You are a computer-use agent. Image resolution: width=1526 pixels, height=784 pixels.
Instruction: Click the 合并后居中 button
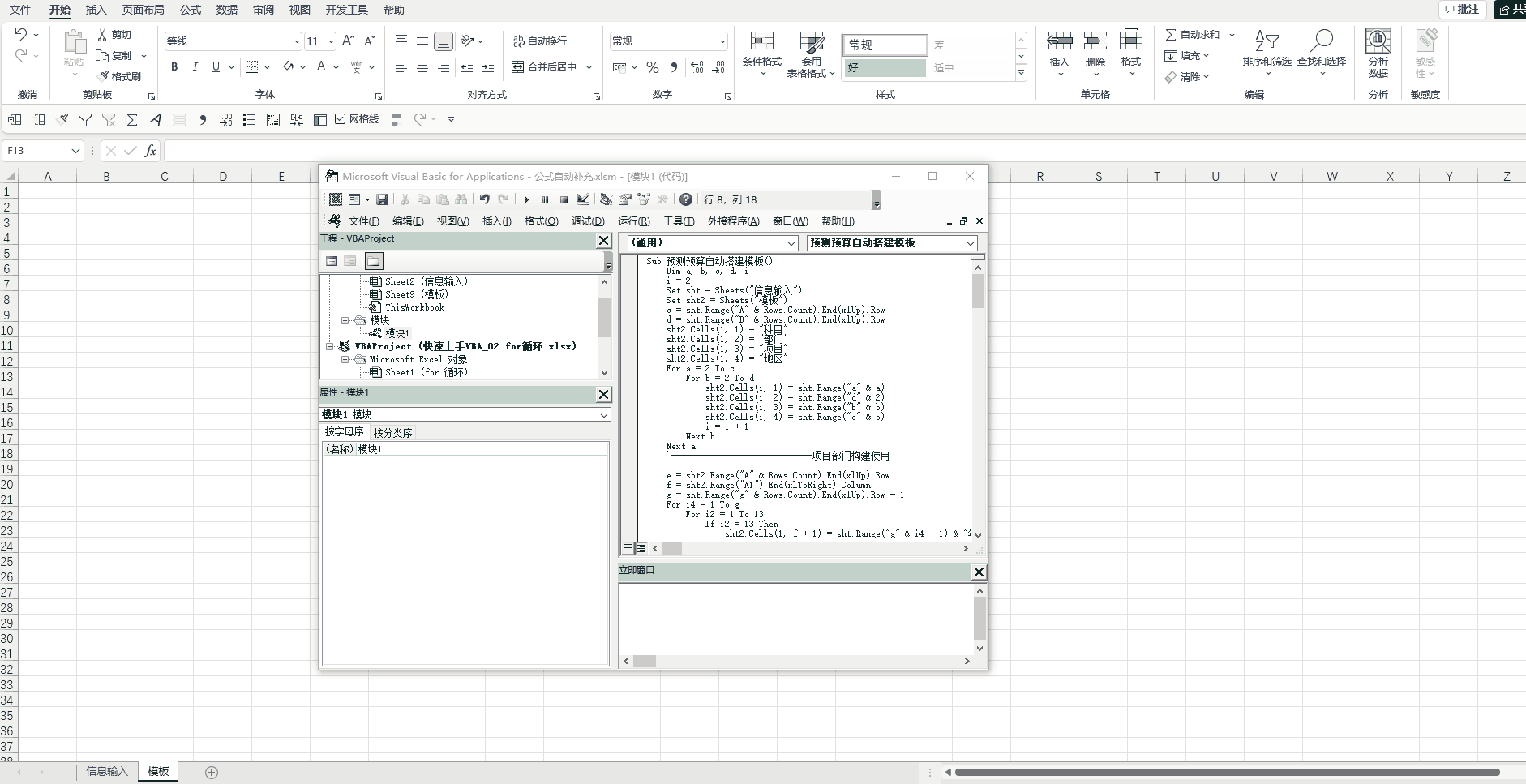(545, 67)
